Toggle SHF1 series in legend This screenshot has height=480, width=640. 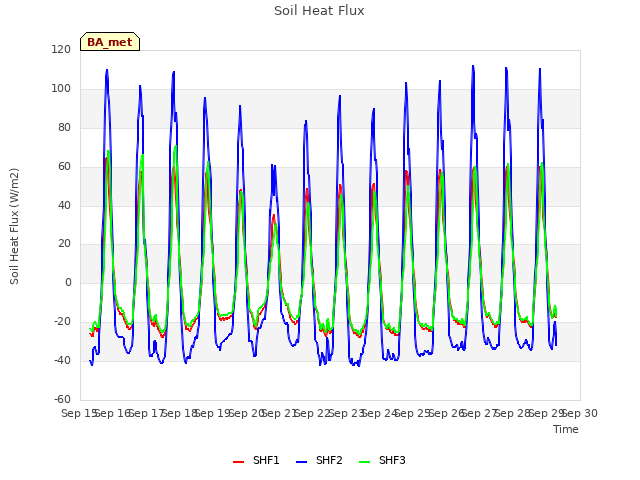(256, 460)
